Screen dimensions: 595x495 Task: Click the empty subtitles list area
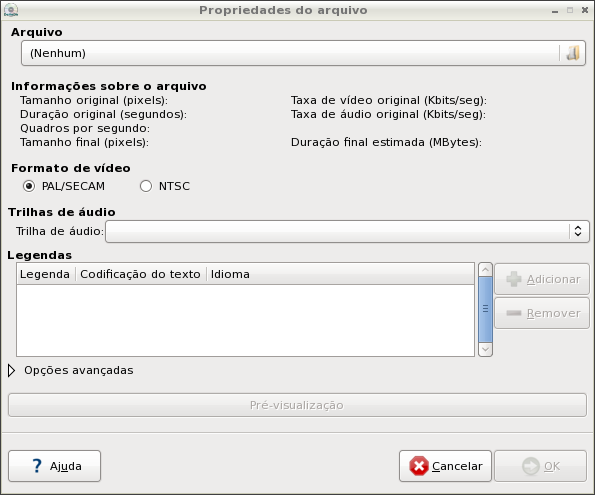tap(246, 320)
